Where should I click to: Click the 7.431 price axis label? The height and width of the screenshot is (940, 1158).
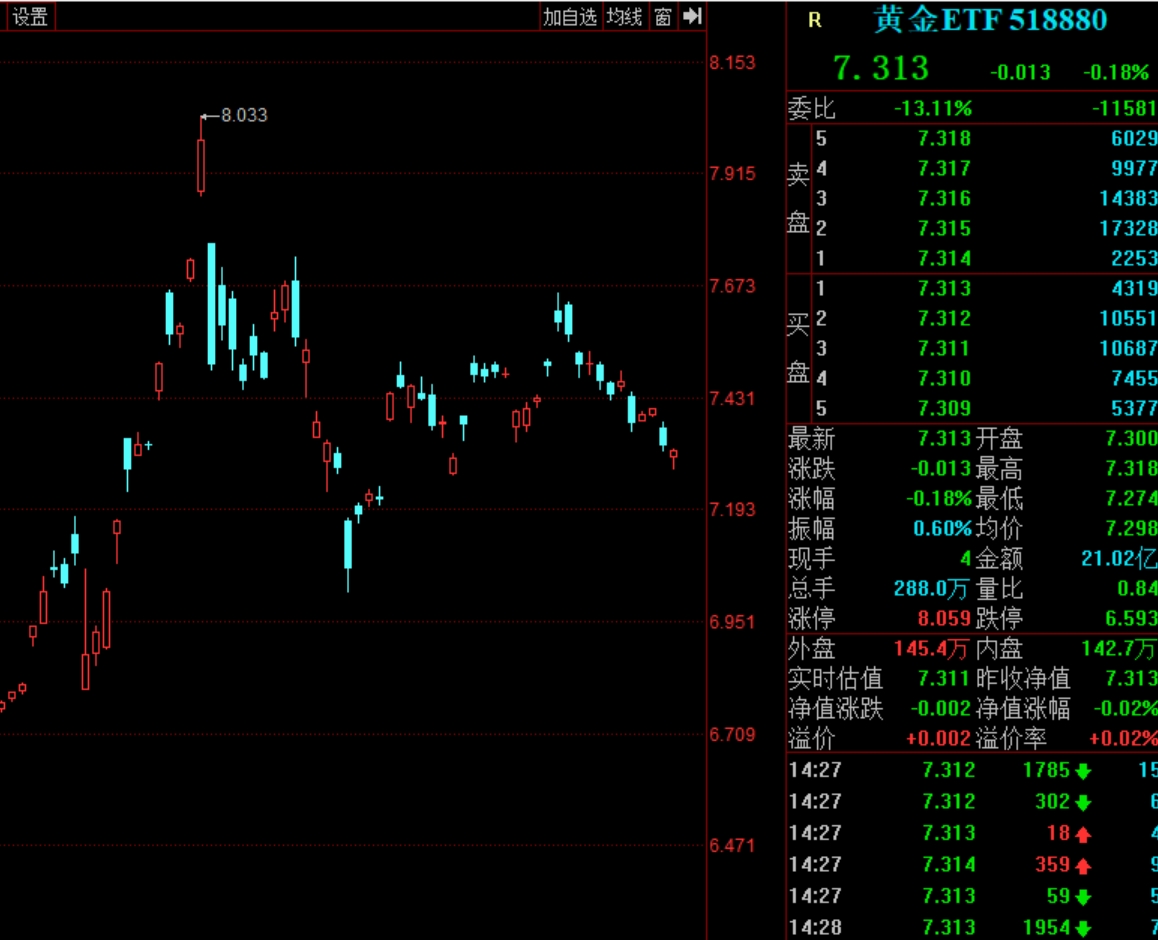pos(732,399)
